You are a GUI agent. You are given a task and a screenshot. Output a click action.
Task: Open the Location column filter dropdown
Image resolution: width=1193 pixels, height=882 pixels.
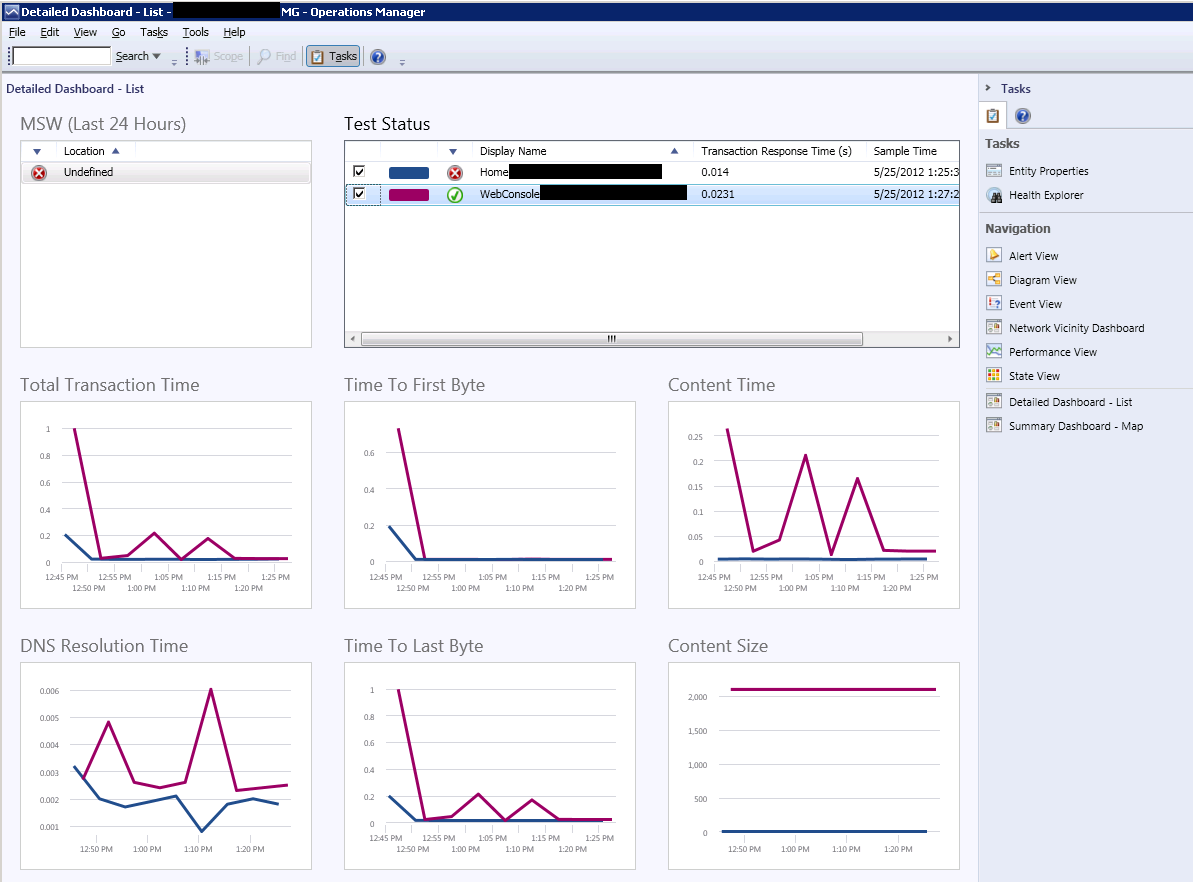[x=37, y=151]
